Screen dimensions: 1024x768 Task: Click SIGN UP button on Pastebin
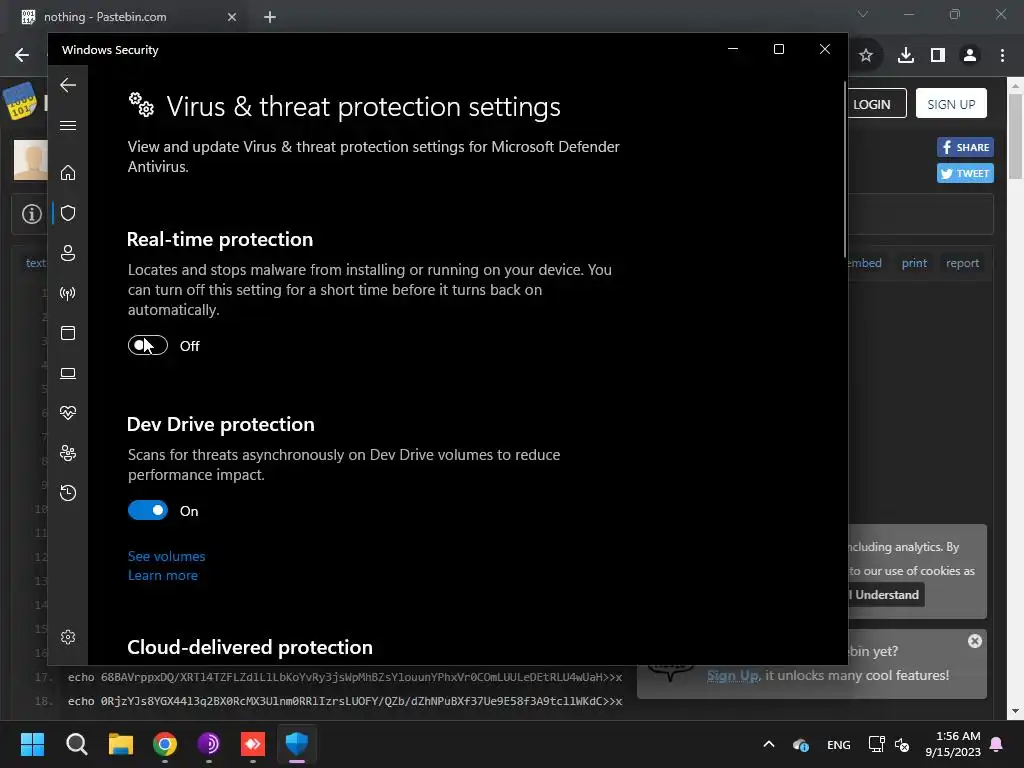(x=951, y=104)
